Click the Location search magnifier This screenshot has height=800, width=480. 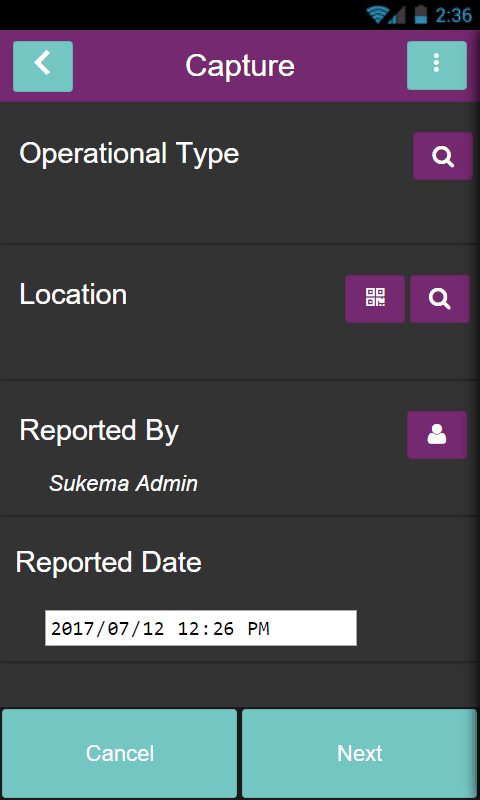[440, 299]
